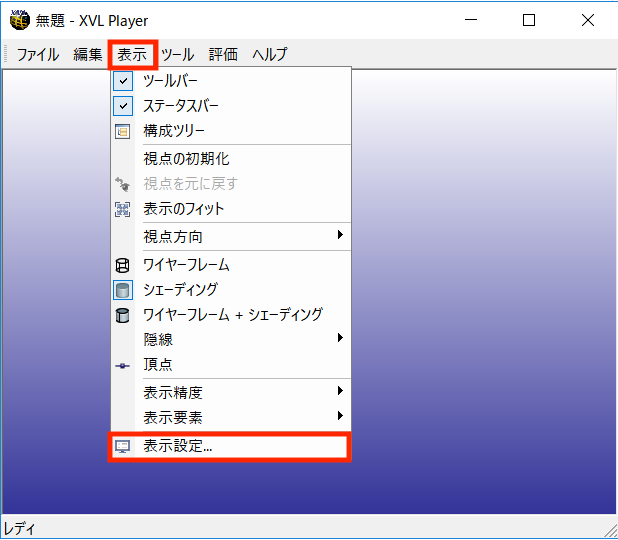Click the XVL Player app icon in title bar
Image resolution: width=618 pixels, height=540 pixels.
tap(20, 20)
